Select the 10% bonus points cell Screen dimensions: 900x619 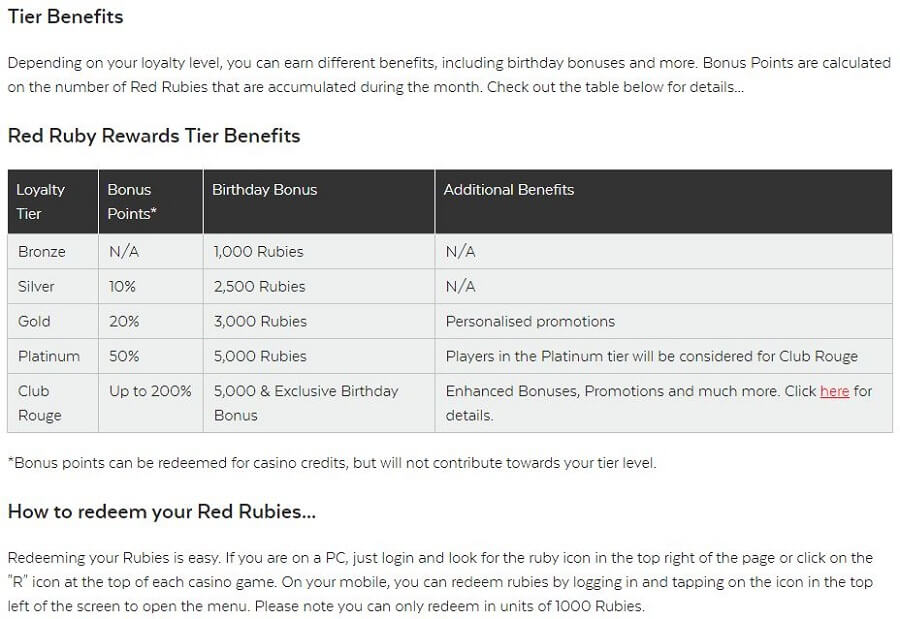tap(150, 287)
